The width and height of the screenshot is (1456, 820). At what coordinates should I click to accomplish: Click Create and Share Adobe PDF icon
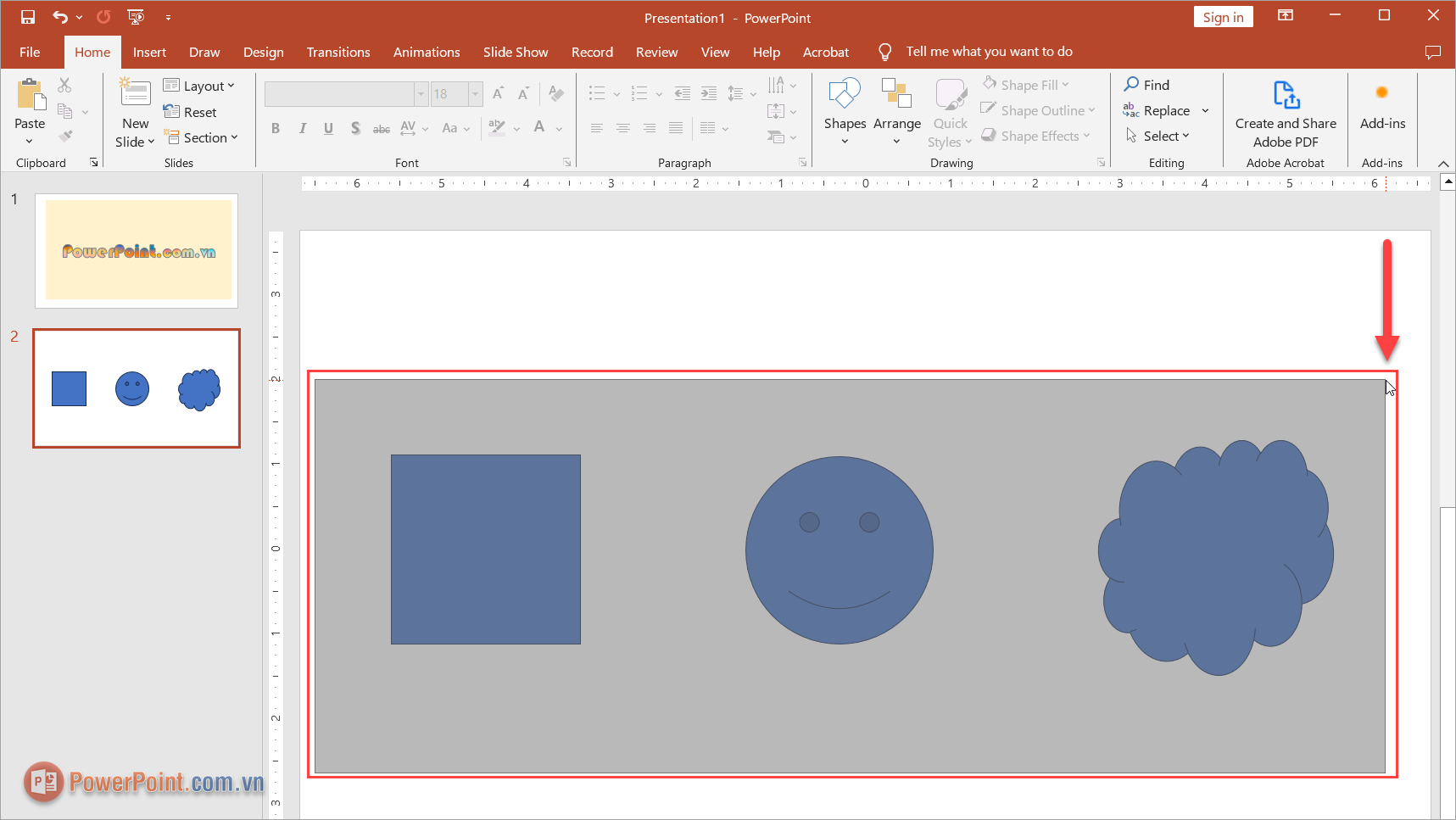point(1286,96)
